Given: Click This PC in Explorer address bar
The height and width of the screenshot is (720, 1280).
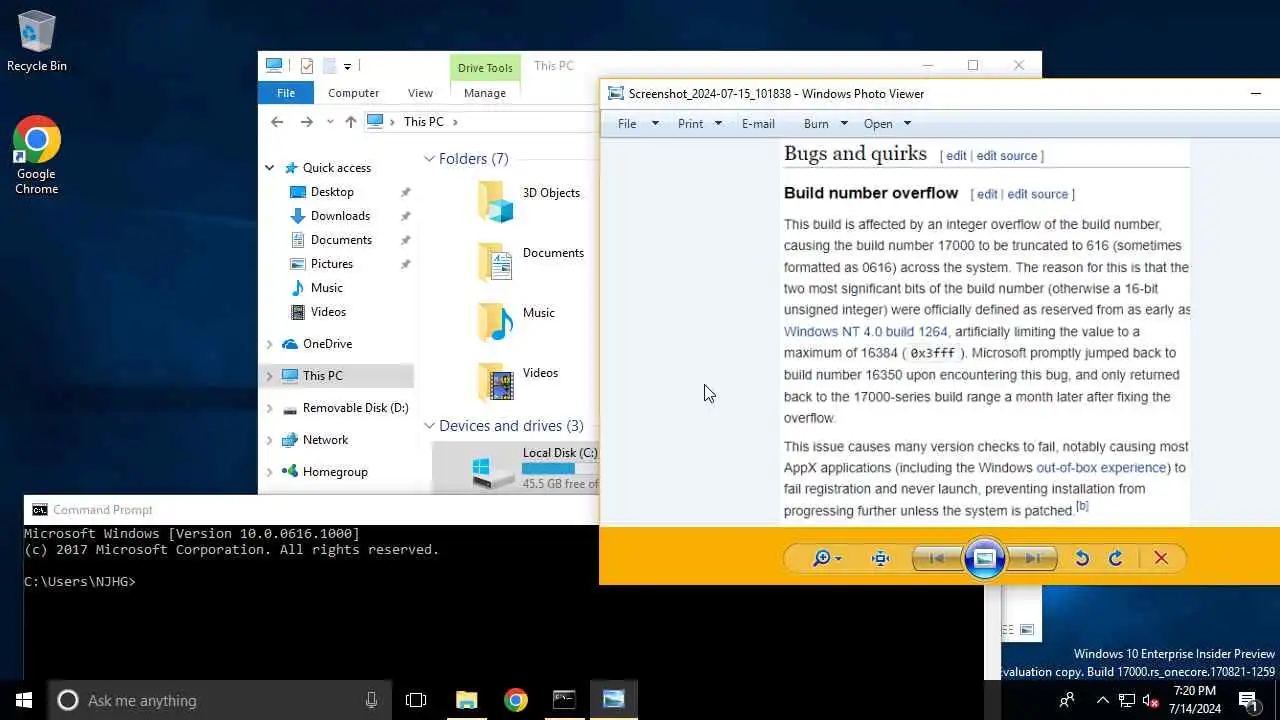Looking at the screenshot, I should pos(423,122).
